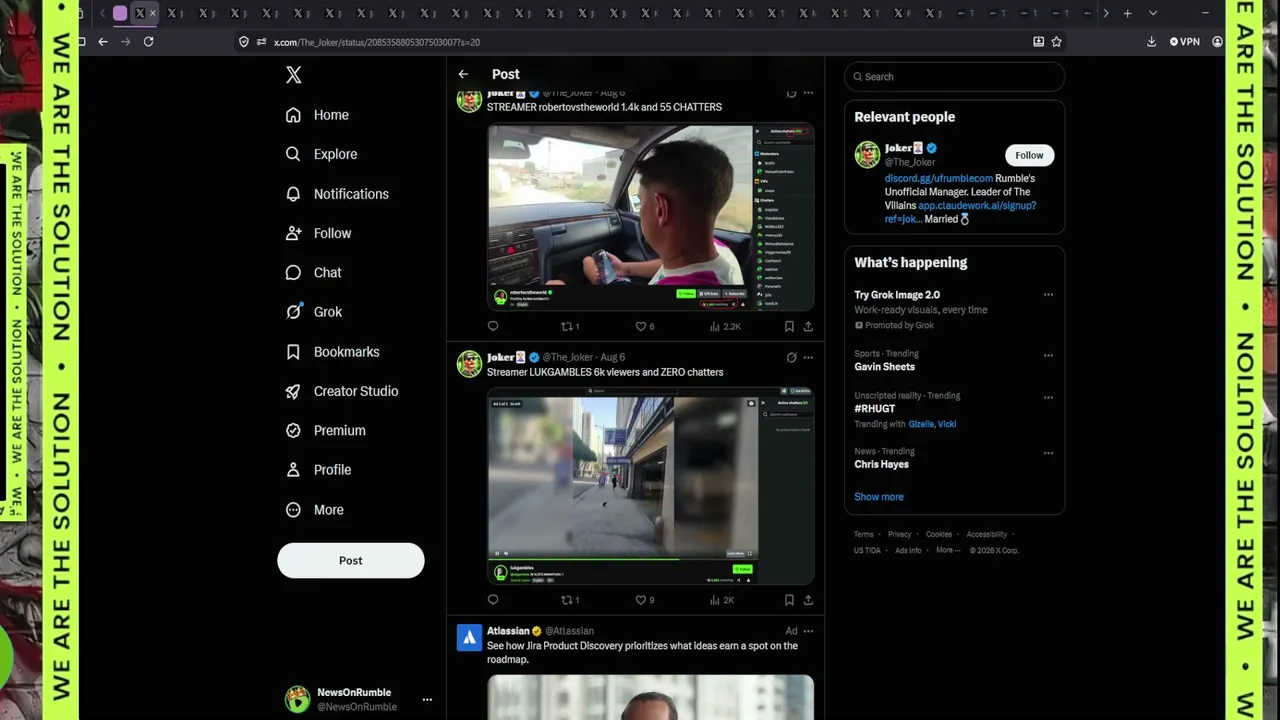This screenshot has width=1280, height=720.
Task: Open NewsOnRumble account options menu
Action: (427, 700)
